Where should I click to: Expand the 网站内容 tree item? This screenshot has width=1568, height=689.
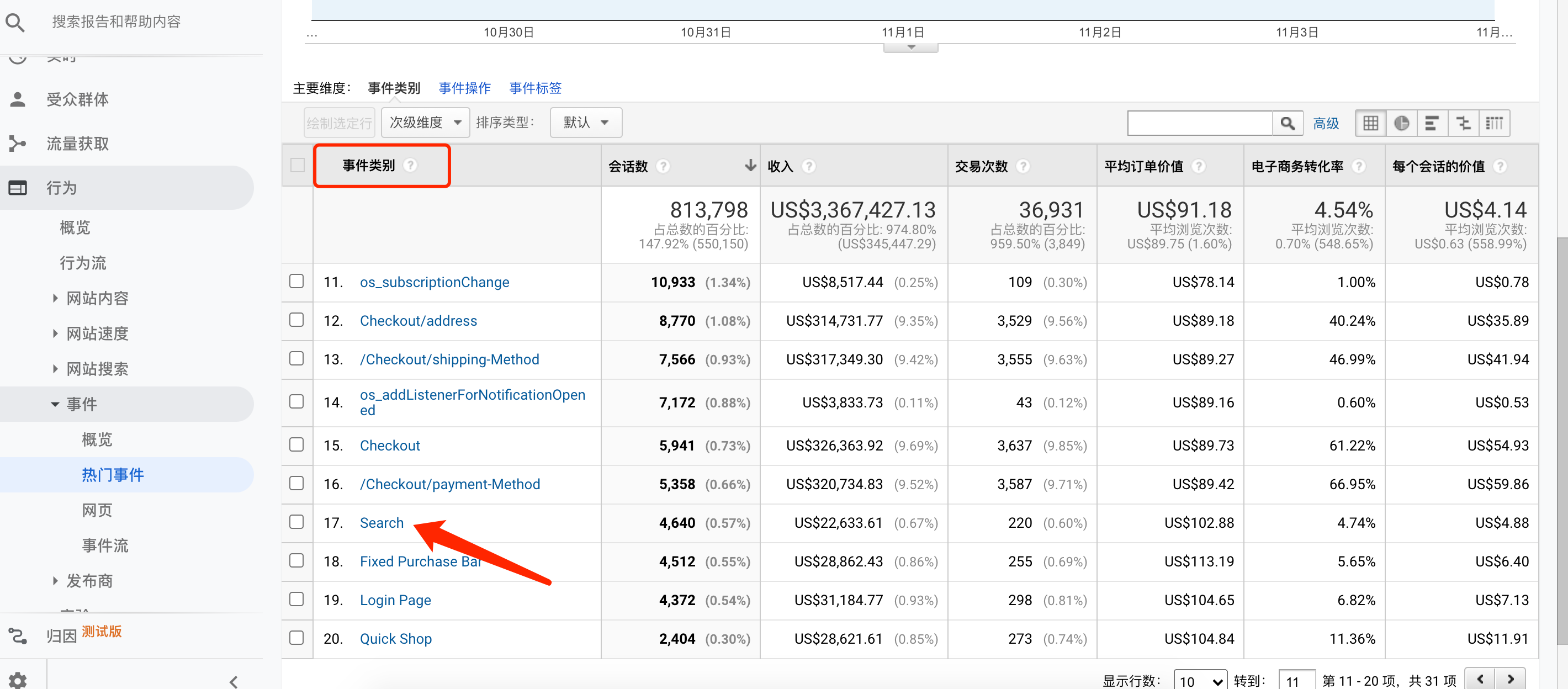tap(55, 298)
